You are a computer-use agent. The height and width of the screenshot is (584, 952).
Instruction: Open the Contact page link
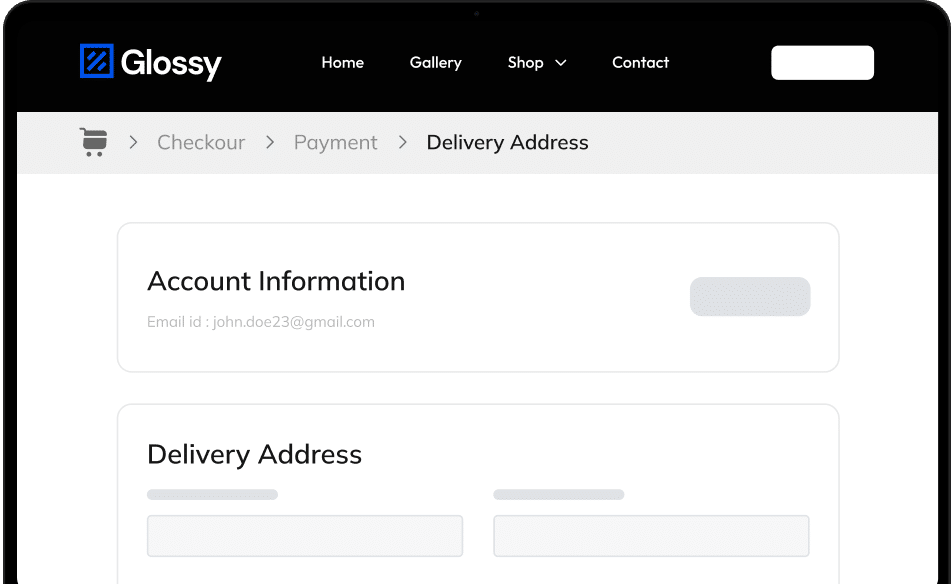(641, 63)
